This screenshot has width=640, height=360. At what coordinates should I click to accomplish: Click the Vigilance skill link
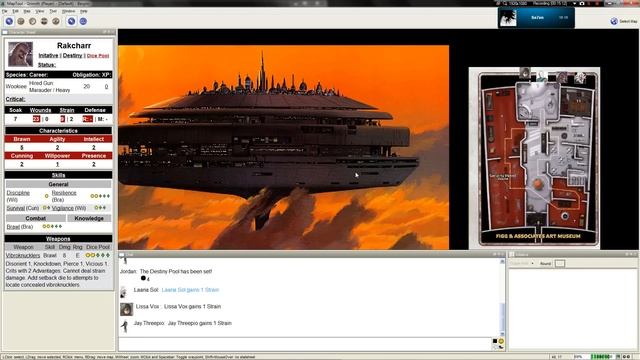click(62, 208)
